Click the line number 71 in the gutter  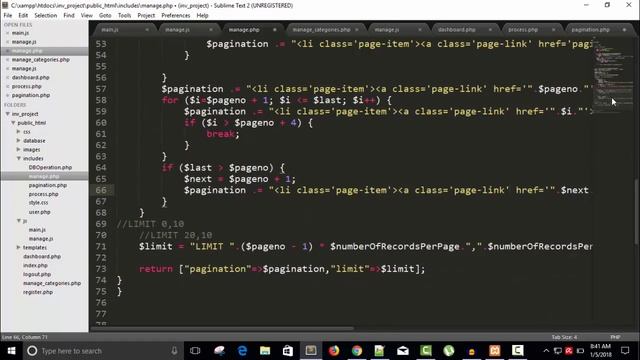click(x=101, y=247)
